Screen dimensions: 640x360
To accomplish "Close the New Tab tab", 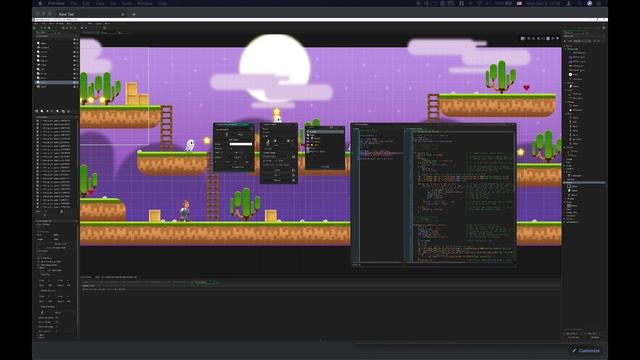I will coord(122,14).
